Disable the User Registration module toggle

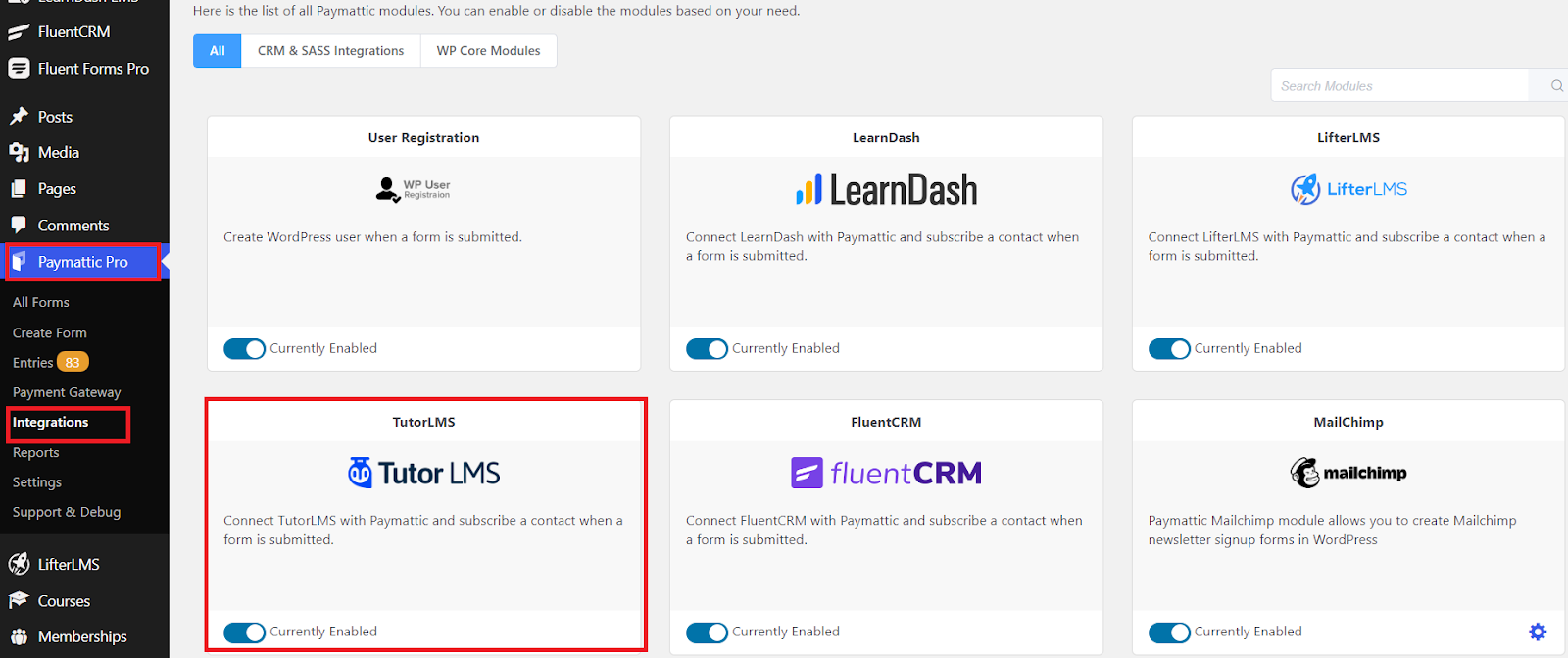(244, 349)
